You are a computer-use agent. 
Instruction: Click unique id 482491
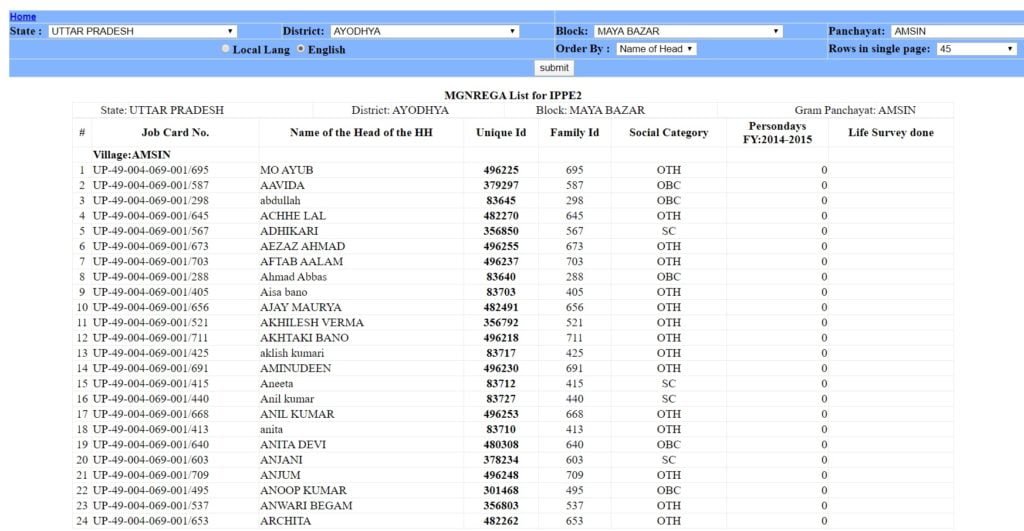(x=501, y=307)
